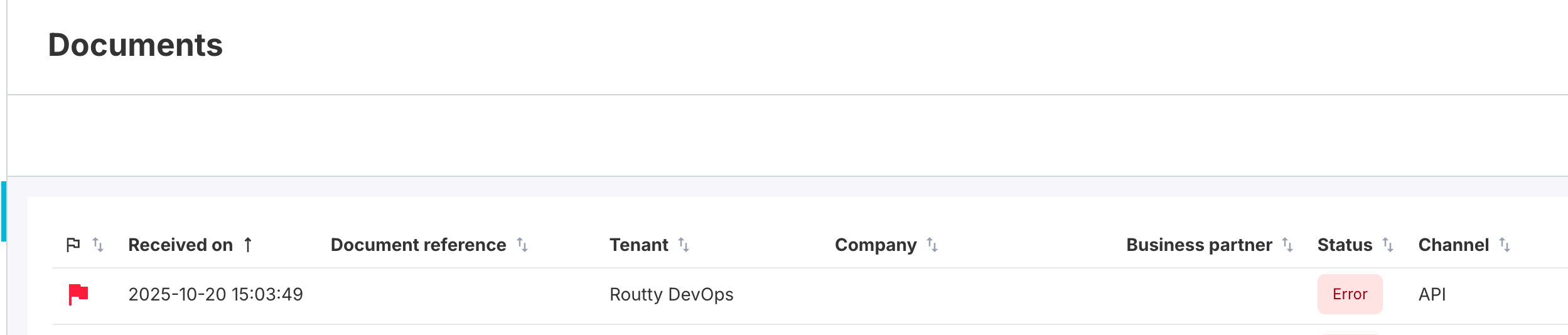The image size is (1568, 335).
Task: Click sort arrows next to Company
Action: point(932,245)
